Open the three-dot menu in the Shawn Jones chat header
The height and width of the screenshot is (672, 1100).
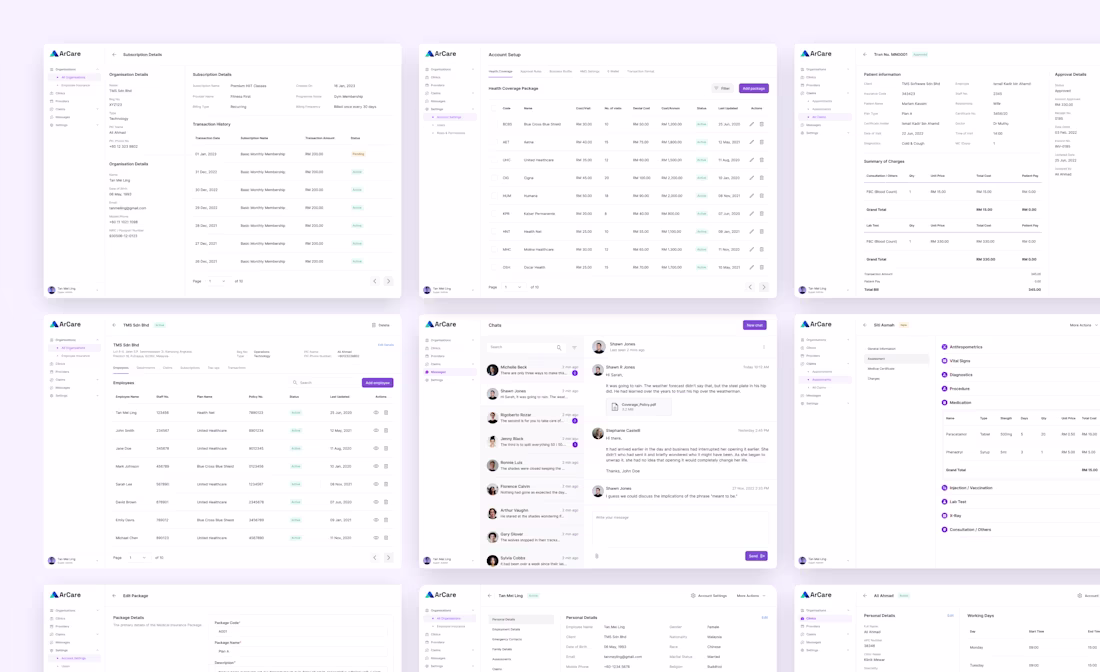[764, 347]
